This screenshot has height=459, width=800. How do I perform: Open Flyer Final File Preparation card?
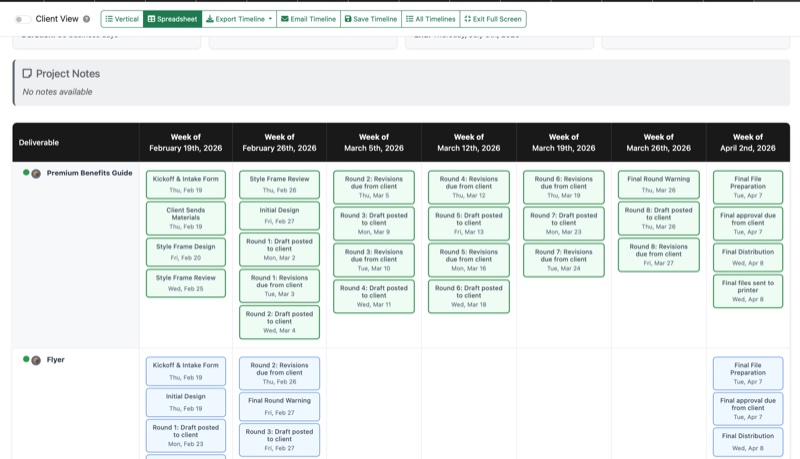click(748, 373)
